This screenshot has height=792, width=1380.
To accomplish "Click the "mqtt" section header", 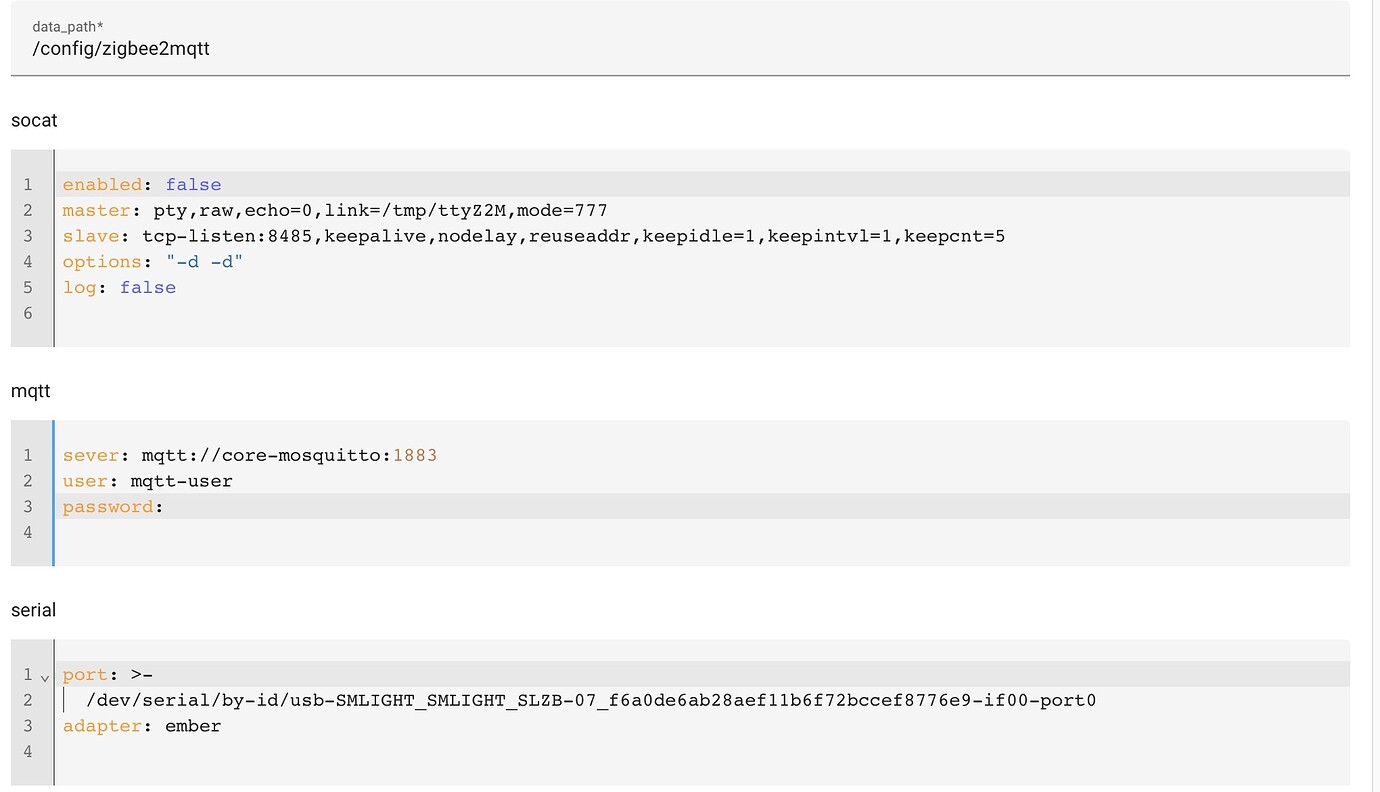I will click(x=30, y=391).
